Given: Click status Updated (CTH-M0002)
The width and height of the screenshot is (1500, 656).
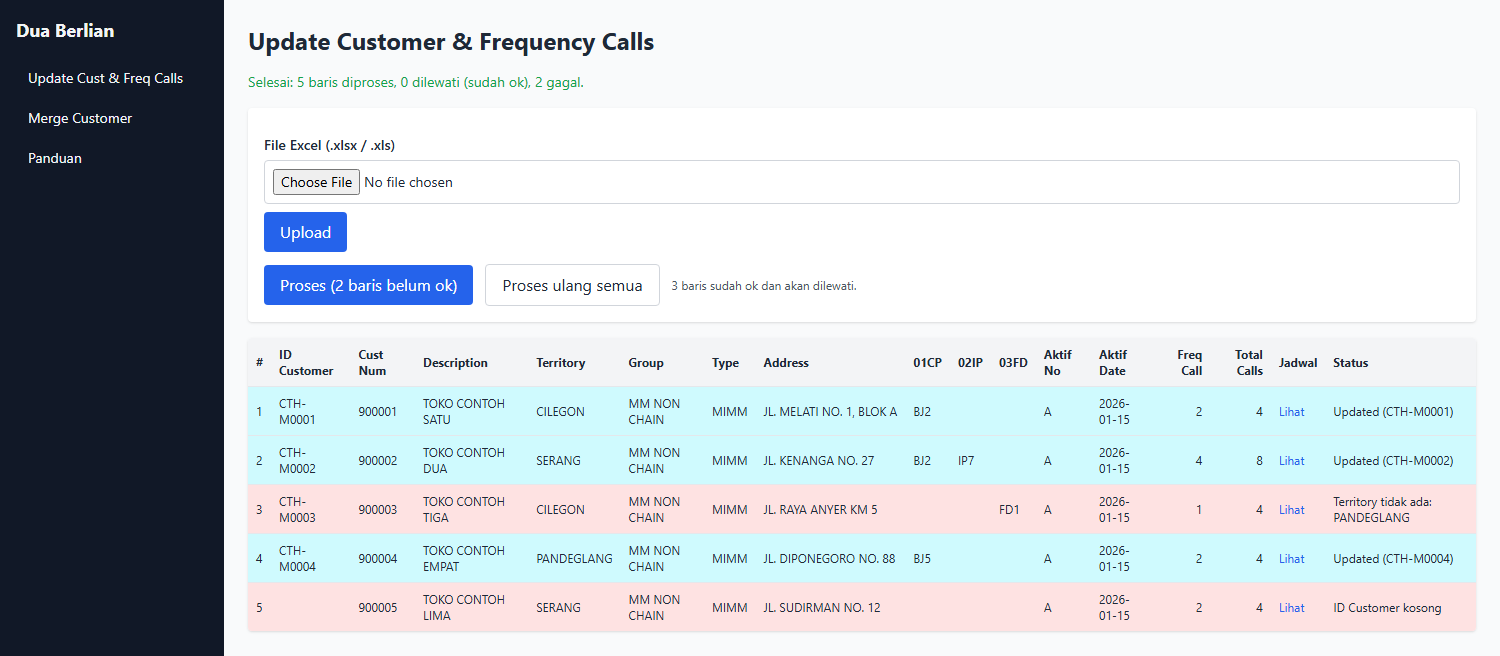Looking at the screenshot, I should coord(1393,460).
